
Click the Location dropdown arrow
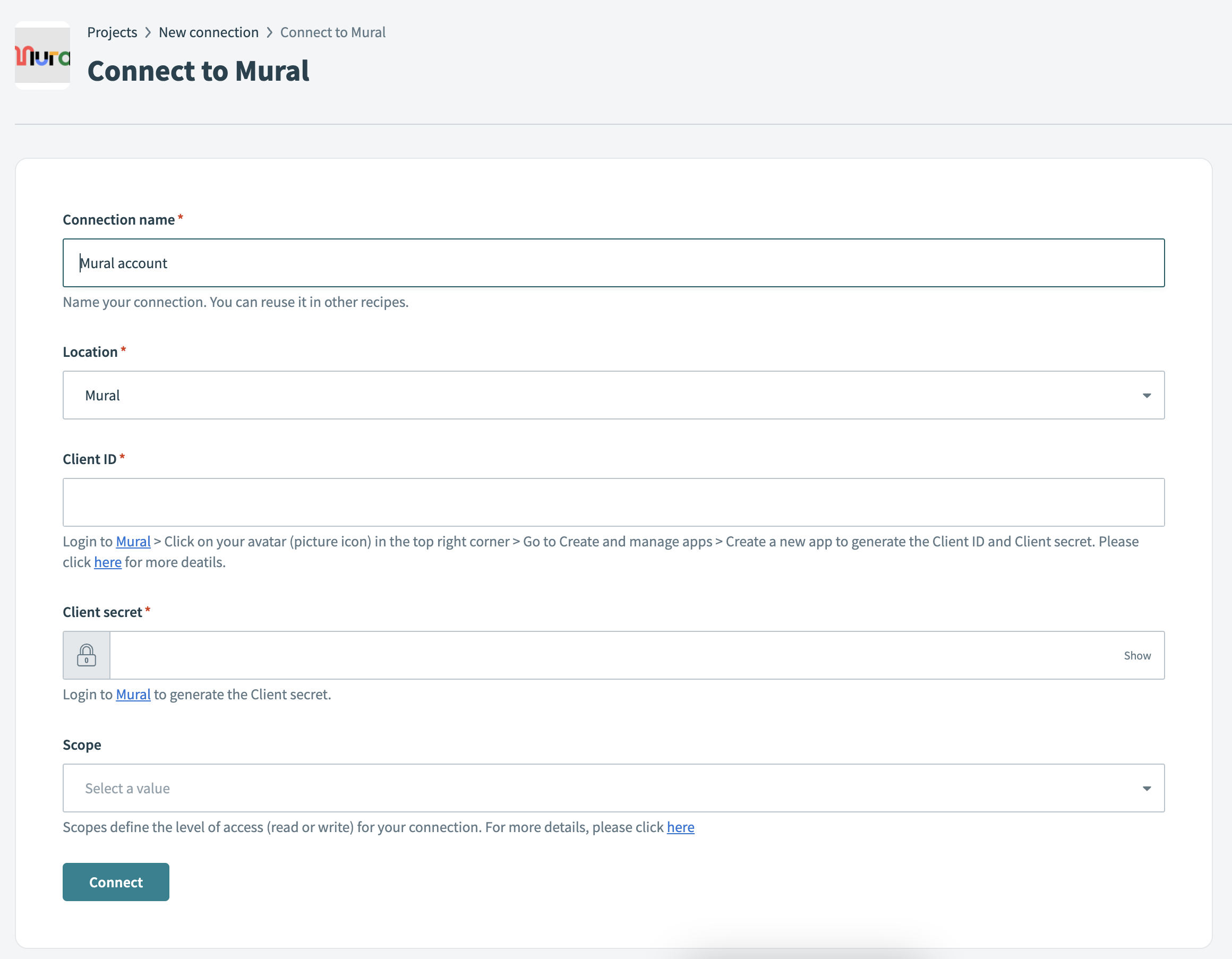click(x=1147, y=396)
